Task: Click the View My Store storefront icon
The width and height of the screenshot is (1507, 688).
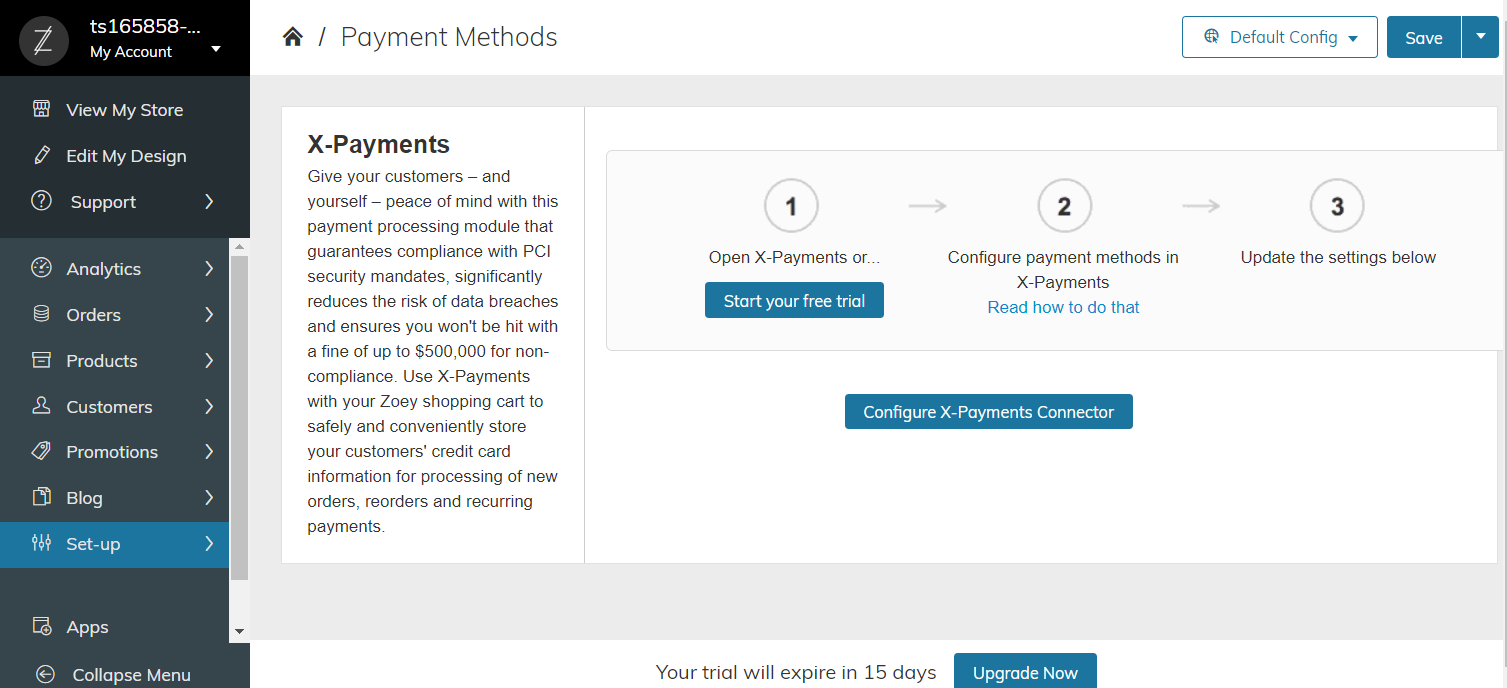Action: tap(41, 109)
